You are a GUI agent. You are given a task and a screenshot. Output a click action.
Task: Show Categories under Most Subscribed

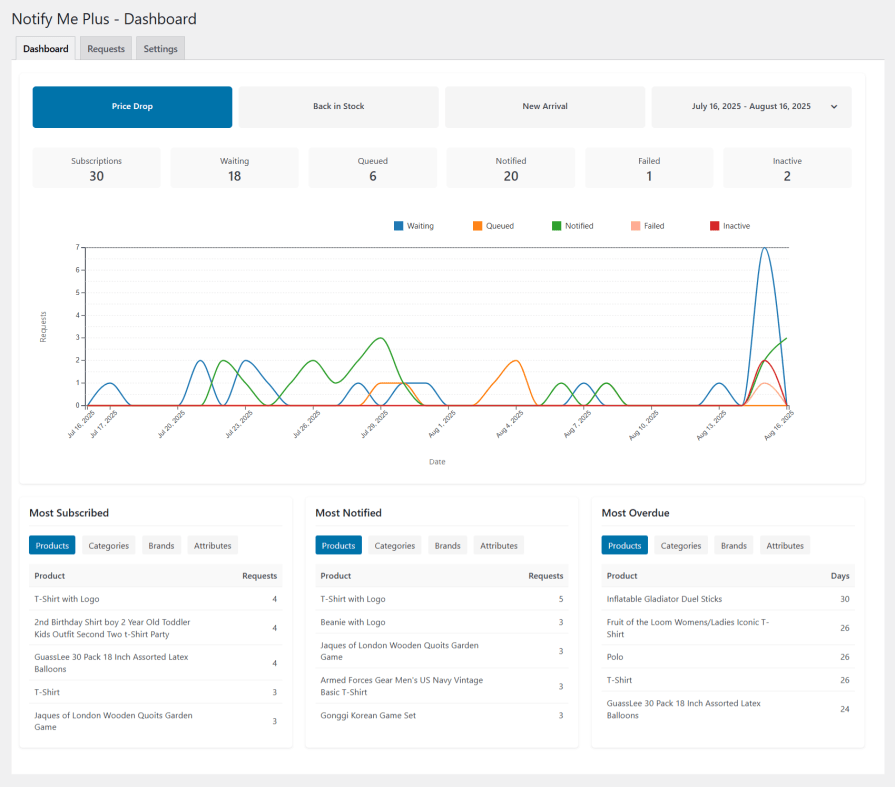click(108, 546)
